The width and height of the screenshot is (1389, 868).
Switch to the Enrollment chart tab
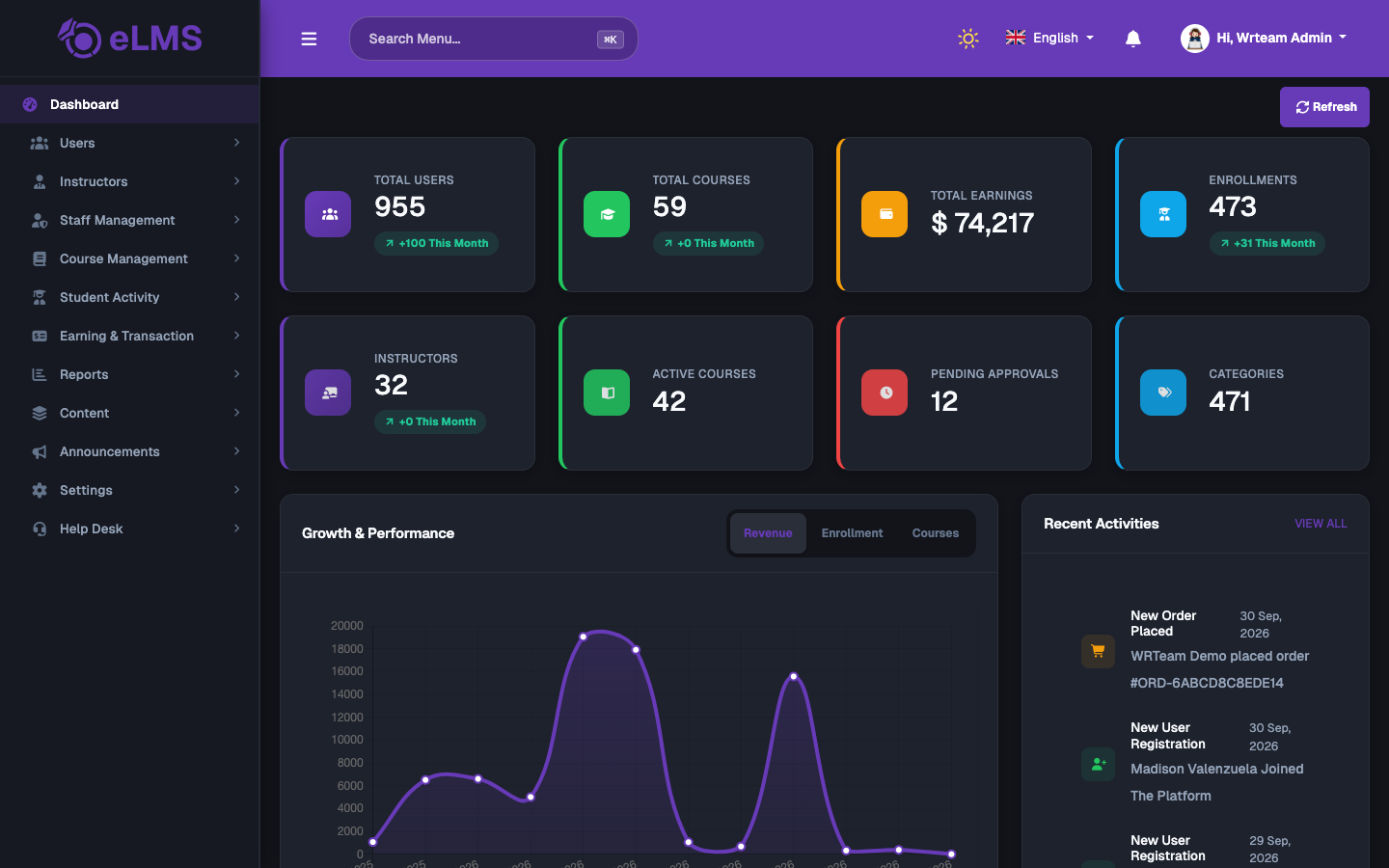point(852,533)
